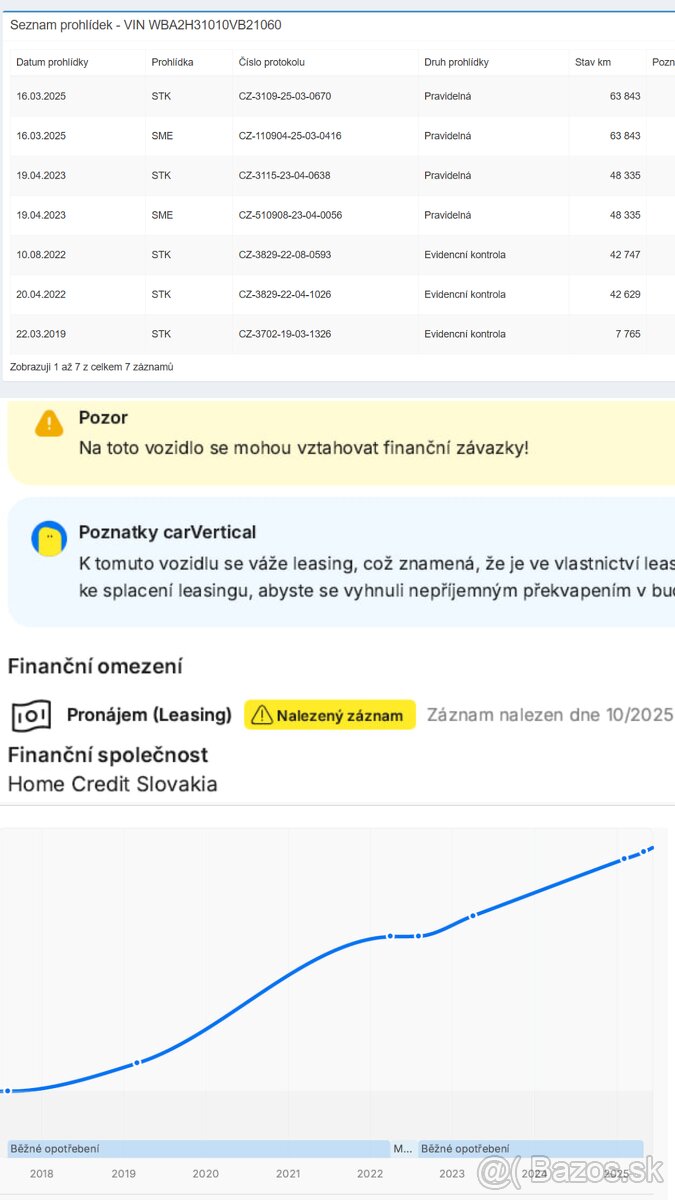Select the 2019 data point on the chart
The image size is (675, 1200).
(x=136, y=1063)
